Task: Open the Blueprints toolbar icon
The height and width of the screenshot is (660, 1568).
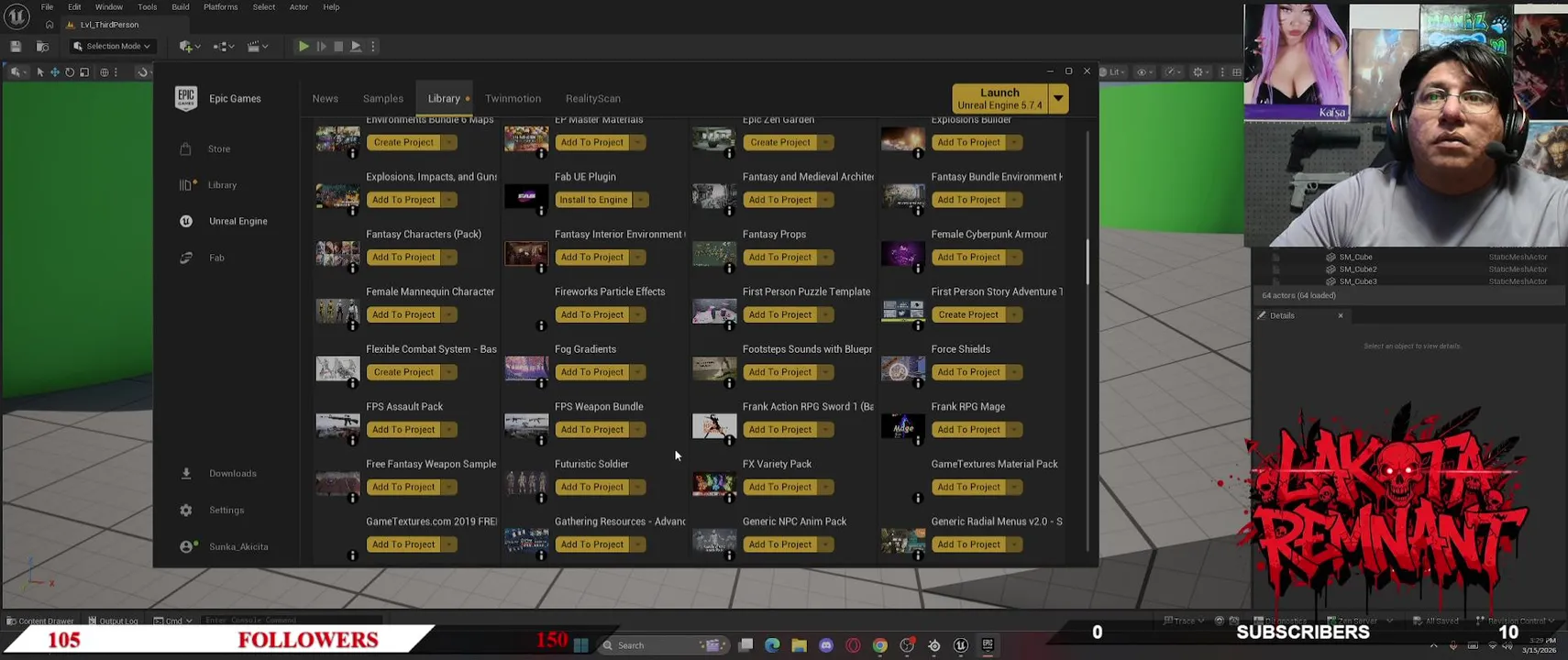Action: point(222,46)
